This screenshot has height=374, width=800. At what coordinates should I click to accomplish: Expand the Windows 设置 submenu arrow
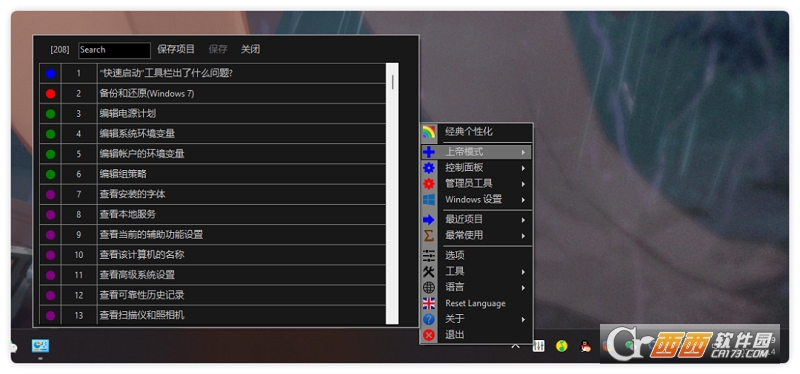523,200
